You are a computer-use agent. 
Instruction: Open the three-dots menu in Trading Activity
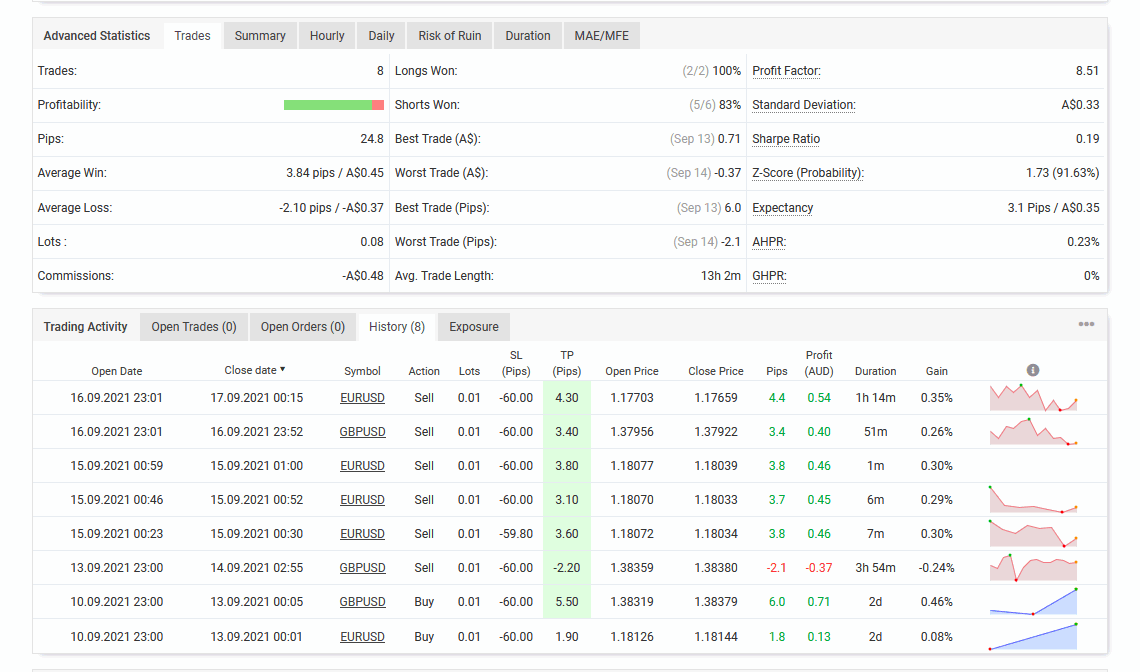(x=1086, y=324)
